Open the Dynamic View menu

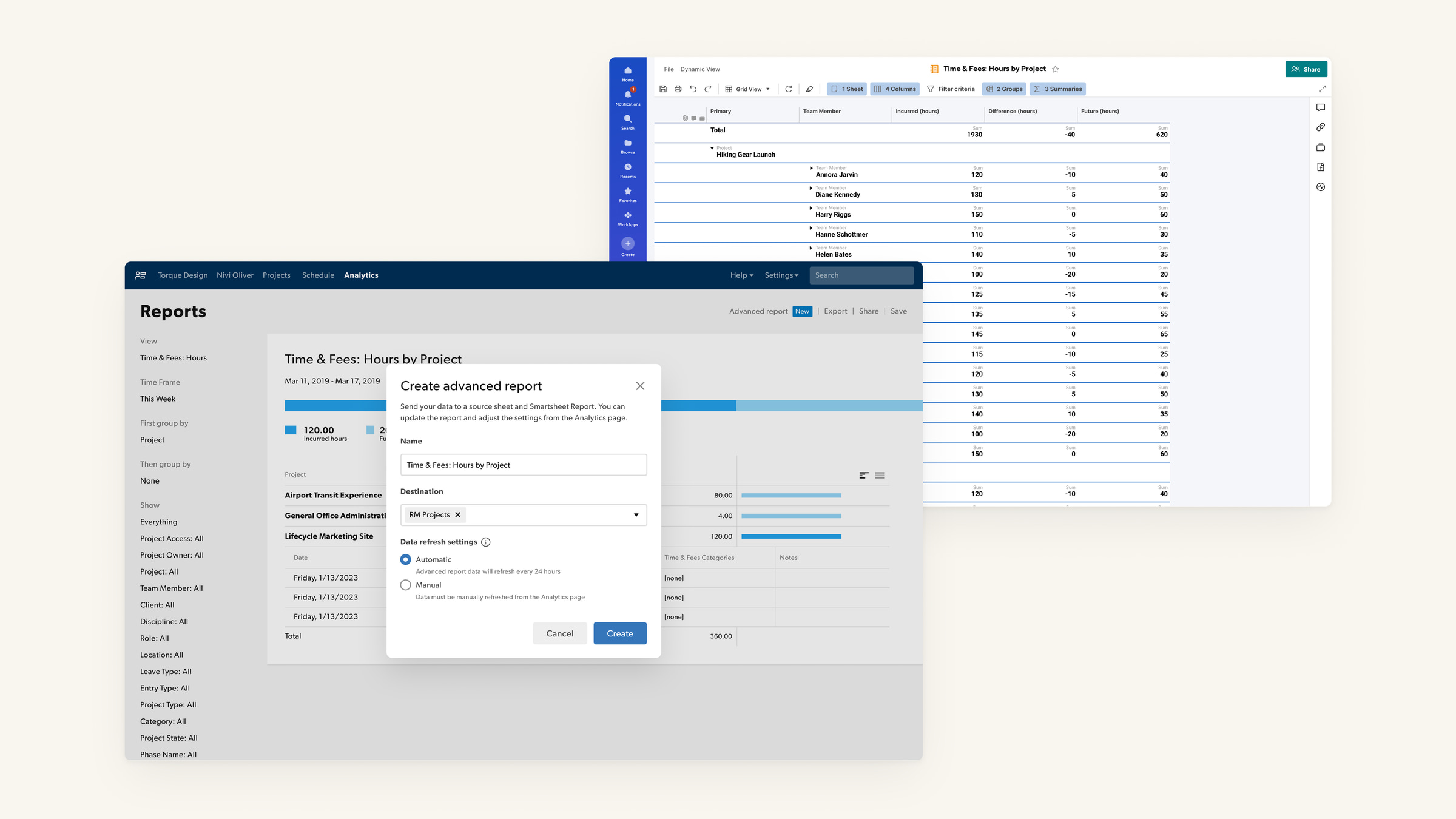click(700, 69)
